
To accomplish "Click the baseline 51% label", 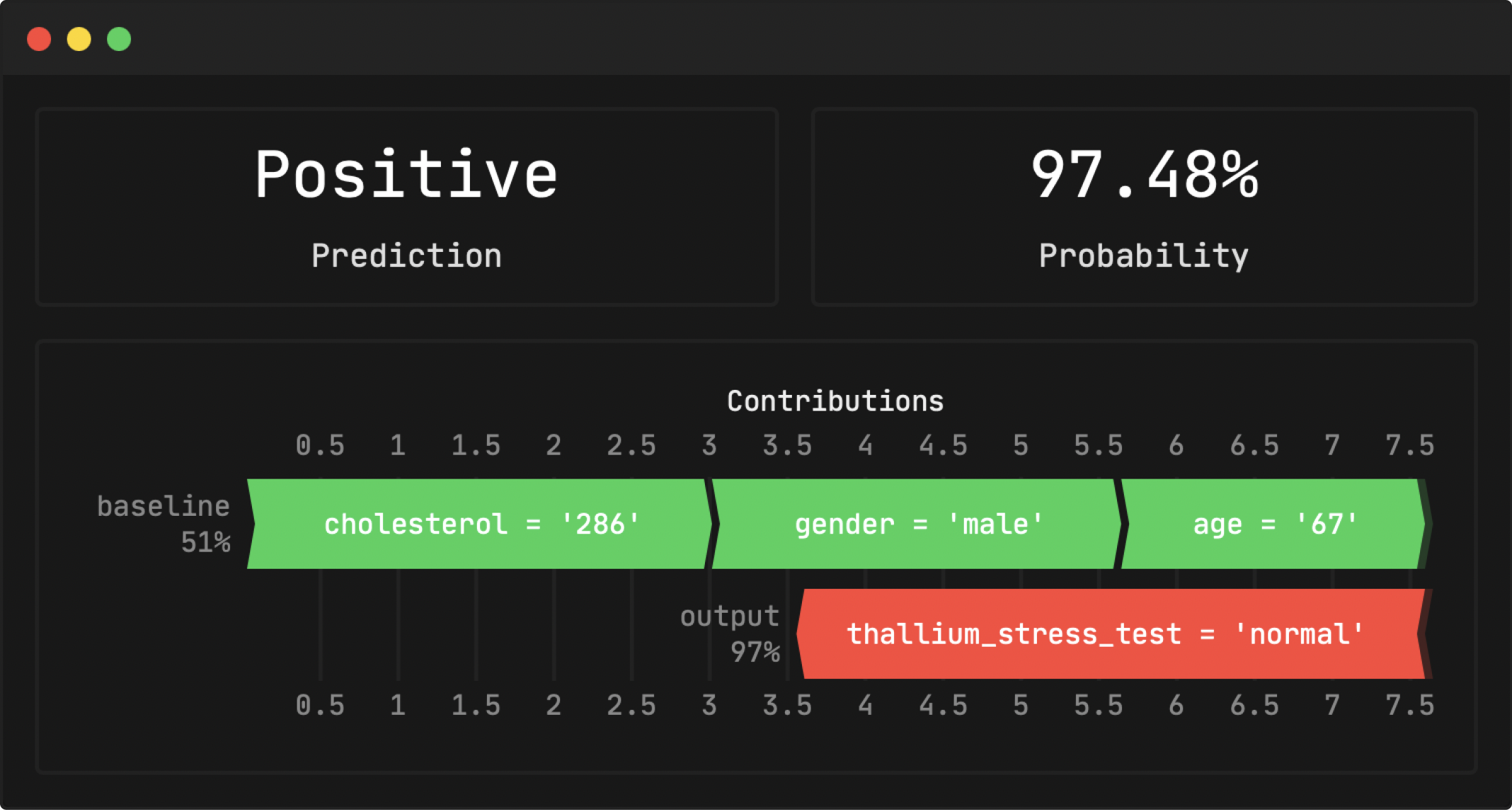I will pos(164,524).
